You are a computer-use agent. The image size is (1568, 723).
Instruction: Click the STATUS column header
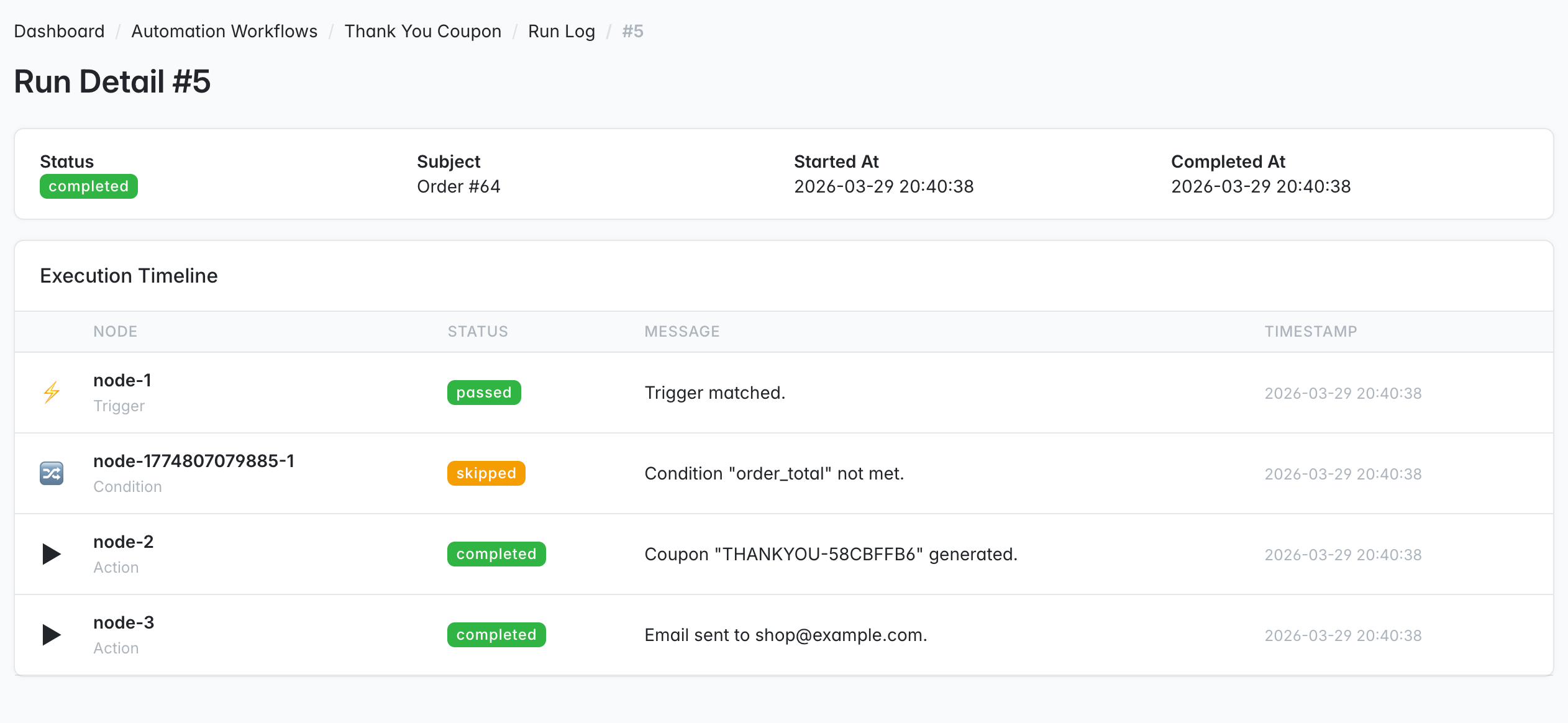click(477, 332)
